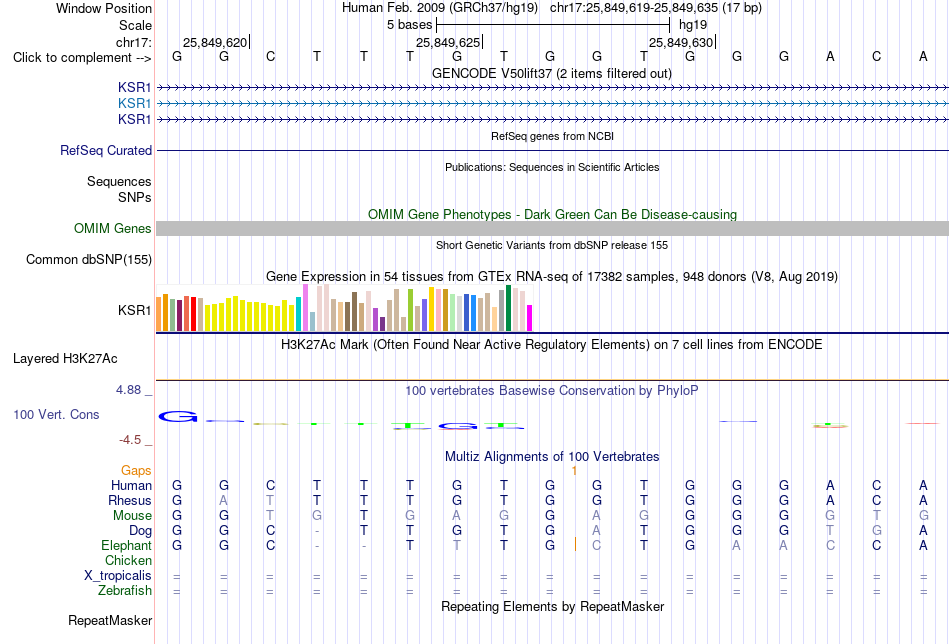Click the Common dbSNP(155) label
This screenshot has width=950, height=644.
pos(89,259)
